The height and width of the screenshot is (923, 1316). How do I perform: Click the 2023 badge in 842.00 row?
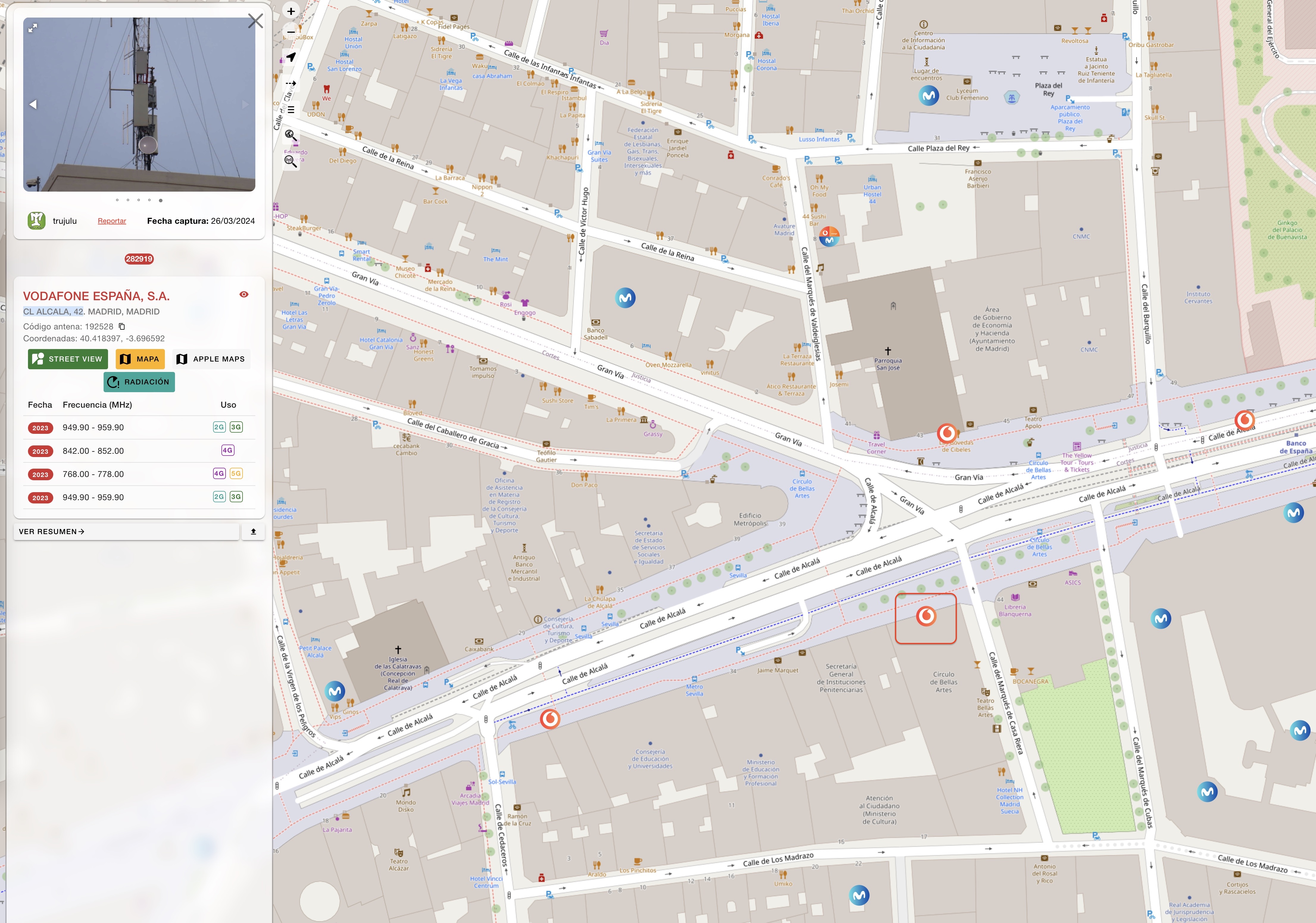40,451
